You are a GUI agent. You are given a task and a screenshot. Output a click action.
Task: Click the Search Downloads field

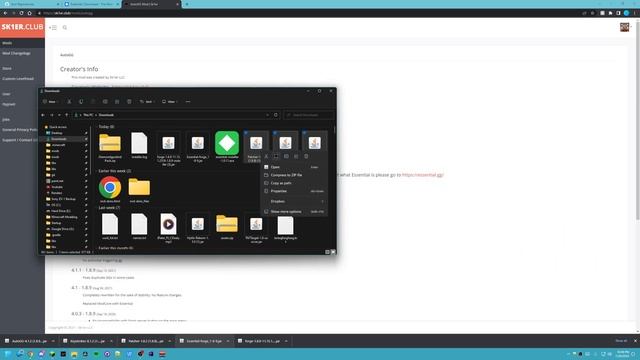pyautogui.click(x=309, y=115)
